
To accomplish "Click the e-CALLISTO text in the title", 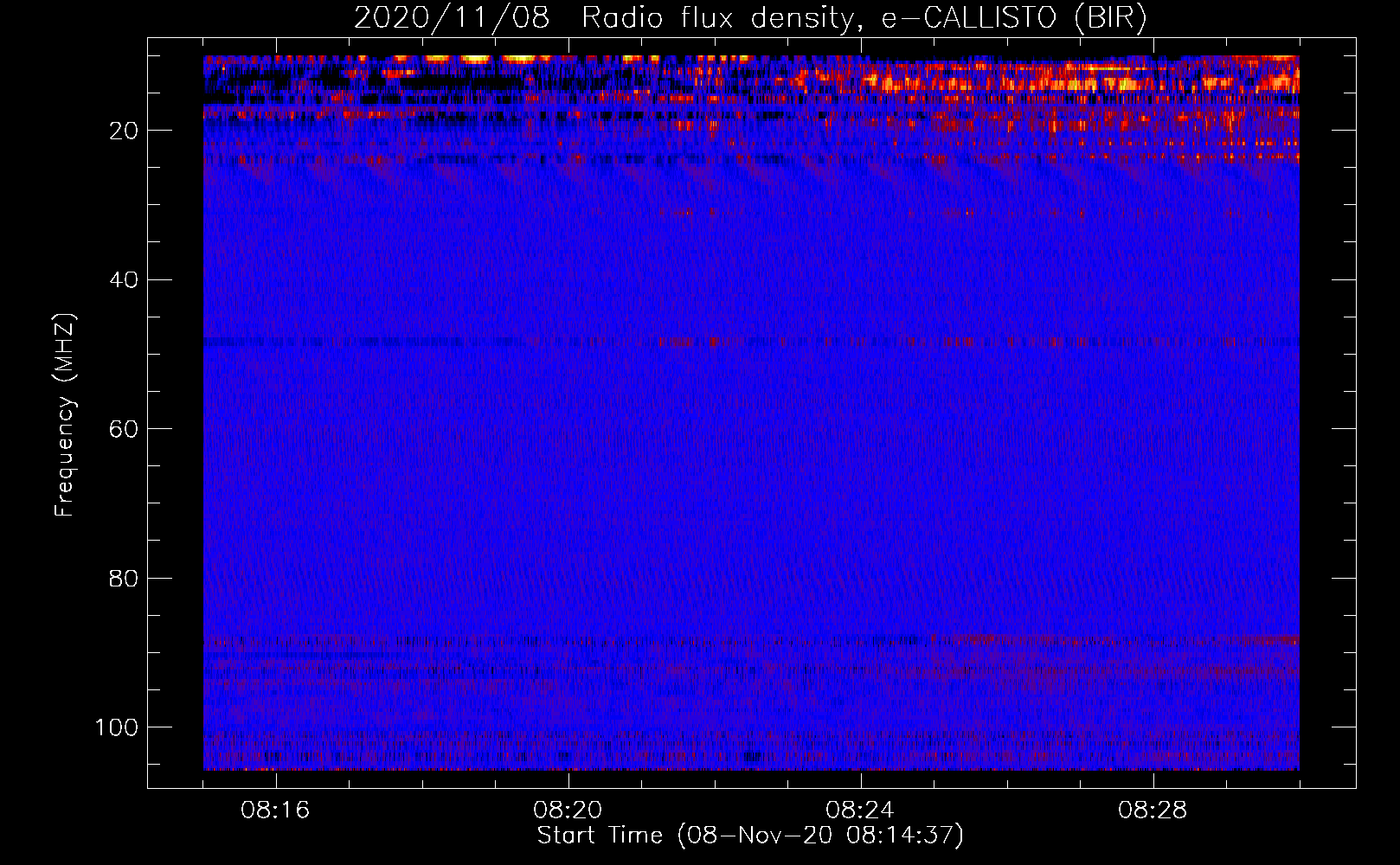I will (x=969, y=18).
